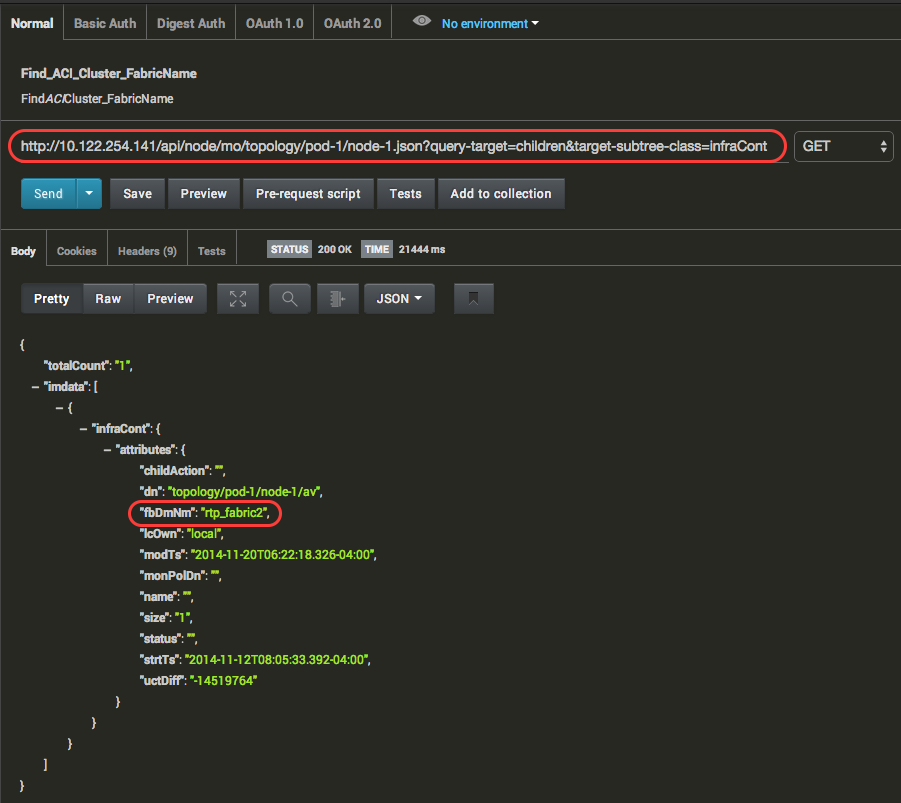This screenshot has height=803, width=901.
Task: Click the "modTs" timestamp value
Action: click(x=284, y=555)
